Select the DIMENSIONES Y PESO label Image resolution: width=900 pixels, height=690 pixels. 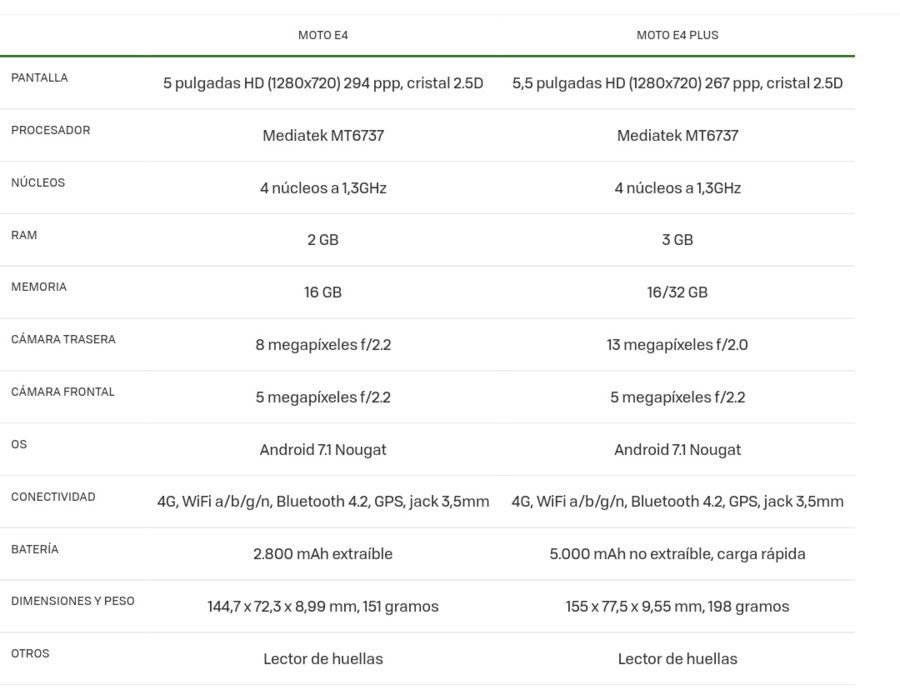[x=72, y=601]
